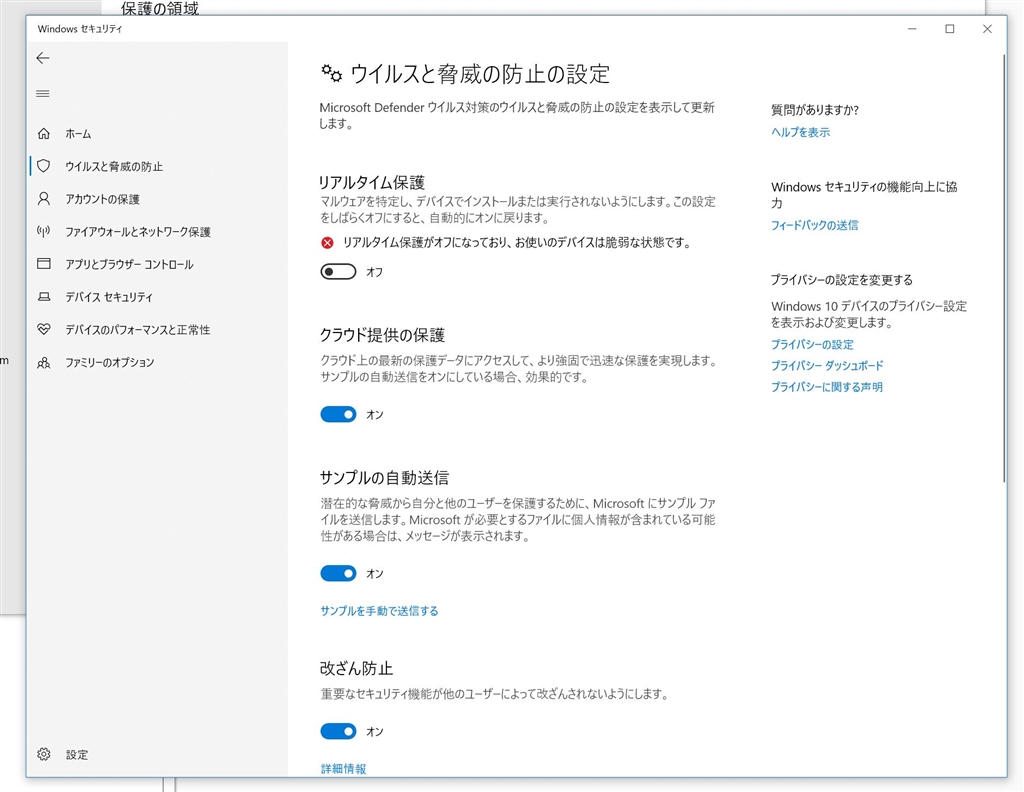Click the フィードバックの送信 link
Viewport: 1024px width, 792px height.
click(x=814, y=225)
